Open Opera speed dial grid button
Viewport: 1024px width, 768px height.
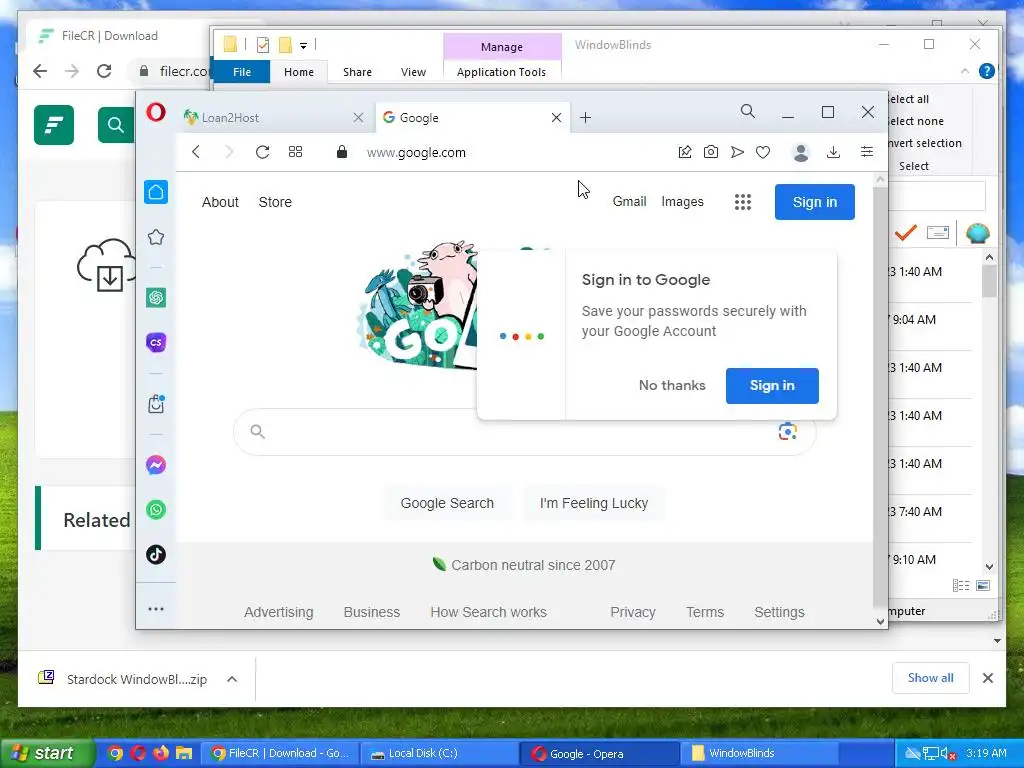click(295, 152)
